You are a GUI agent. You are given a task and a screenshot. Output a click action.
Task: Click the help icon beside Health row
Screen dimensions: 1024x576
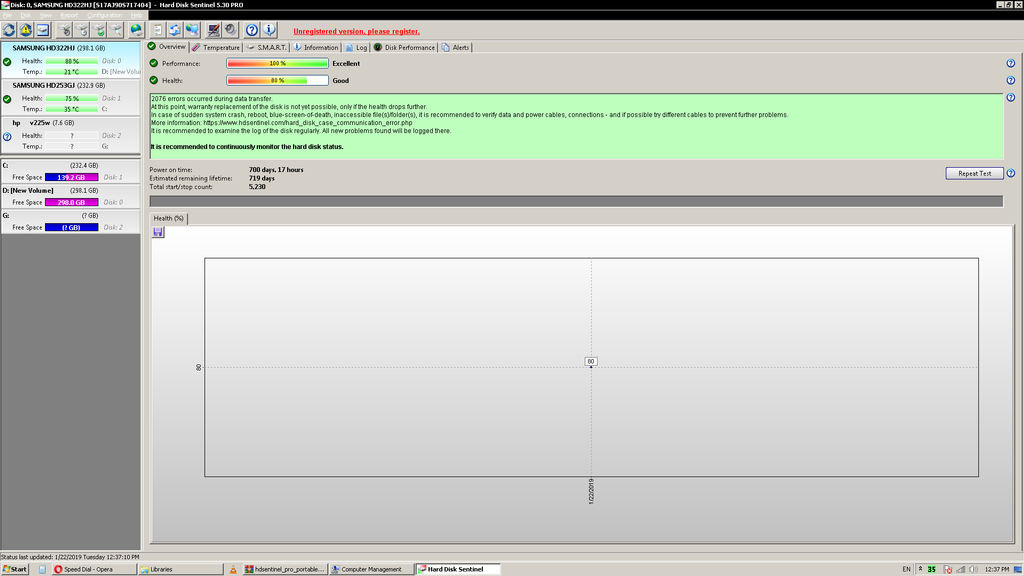tap(1010, 80)
